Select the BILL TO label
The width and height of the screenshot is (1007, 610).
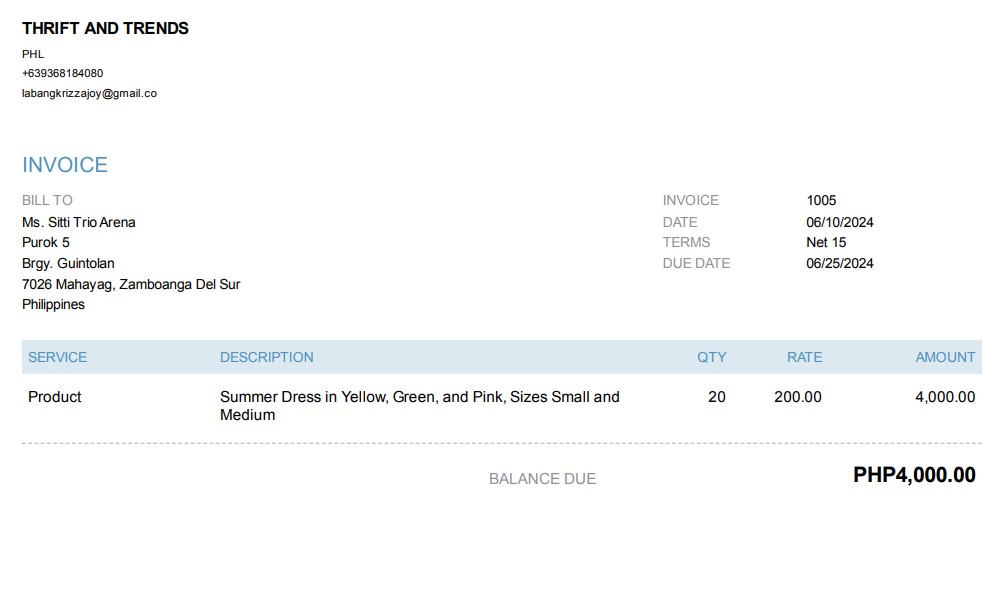pyautogui.click(x=47, y=200)
